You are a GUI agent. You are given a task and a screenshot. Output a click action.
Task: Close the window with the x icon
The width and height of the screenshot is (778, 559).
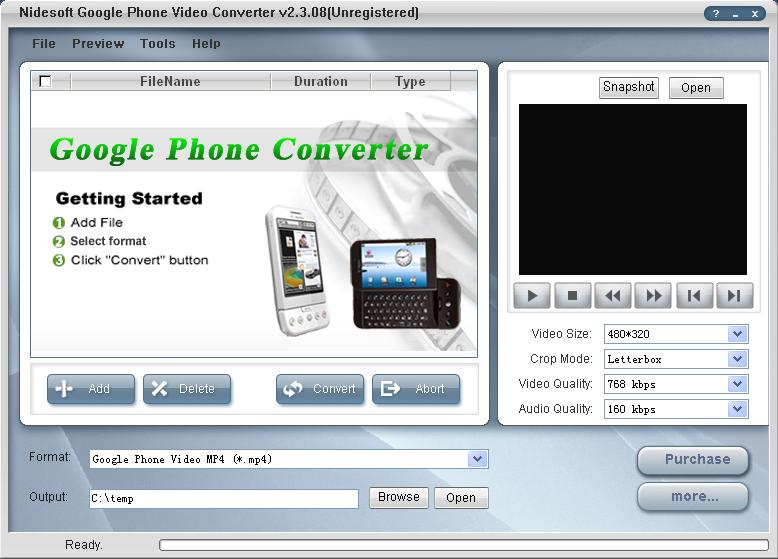pos(755,13)
